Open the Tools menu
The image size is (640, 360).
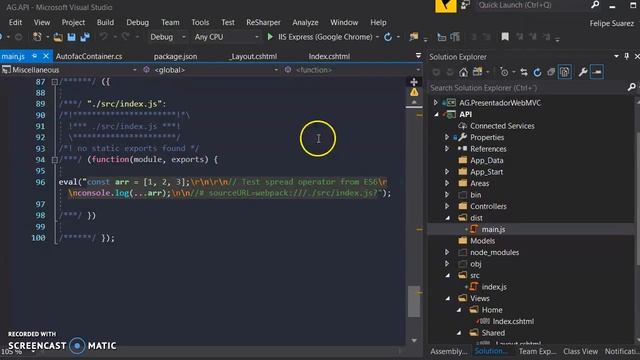[x=200, y=22]
